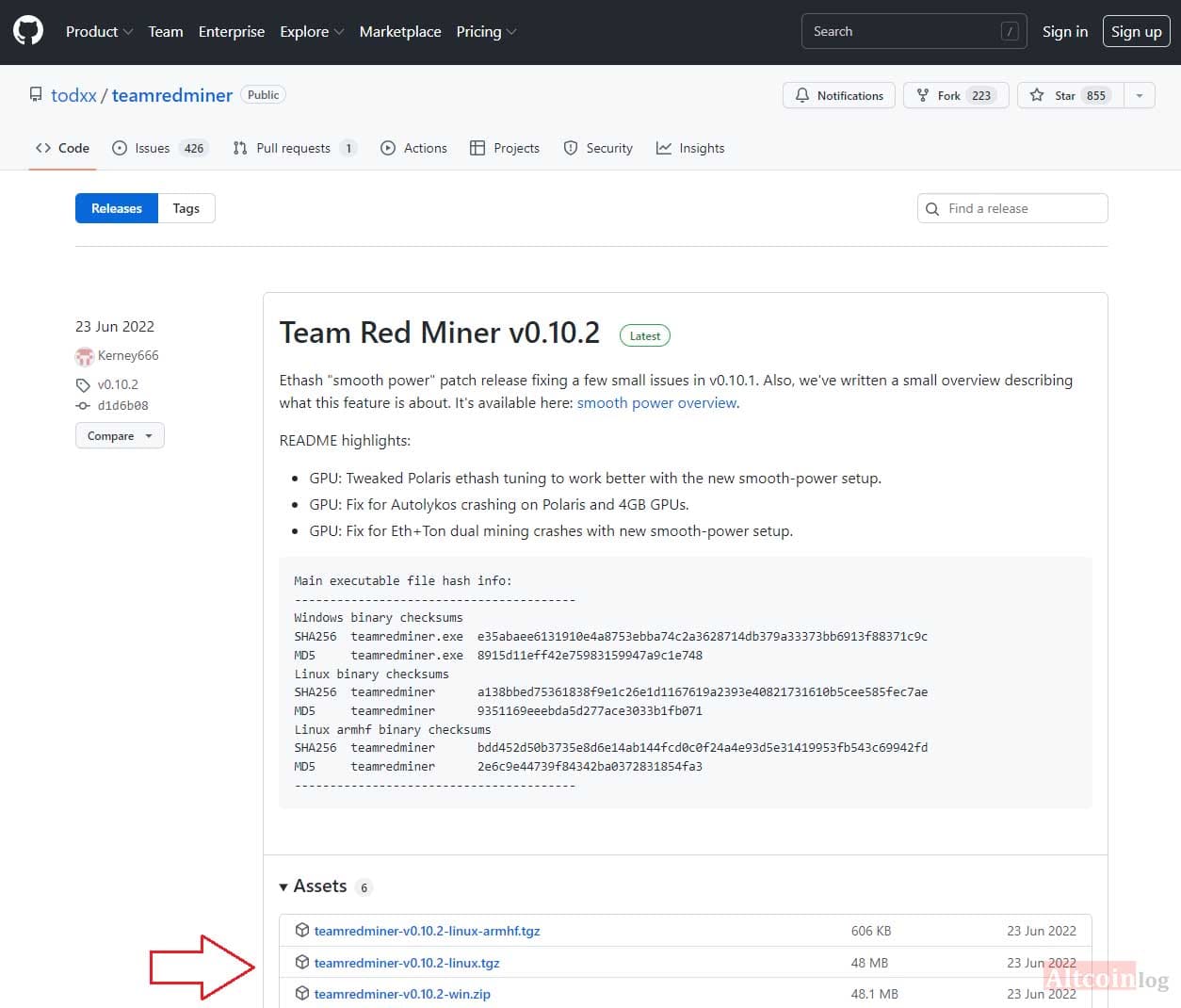Switch to the Code tab
The width and height of the screenshot is (1181, 1008).
point(62,148)
